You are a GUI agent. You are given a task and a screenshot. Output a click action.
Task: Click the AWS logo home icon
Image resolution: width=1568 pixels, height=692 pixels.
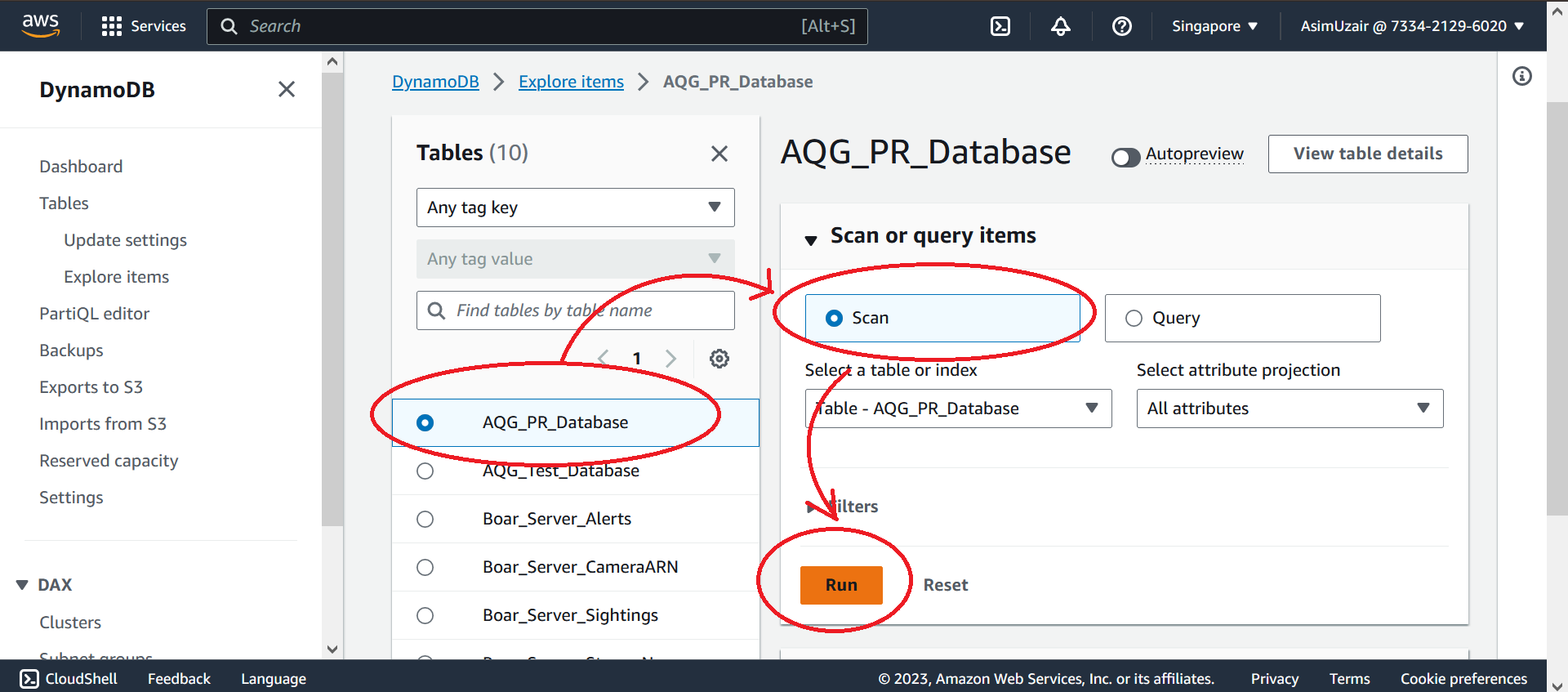pyautogui.click(x=41, y=25)
